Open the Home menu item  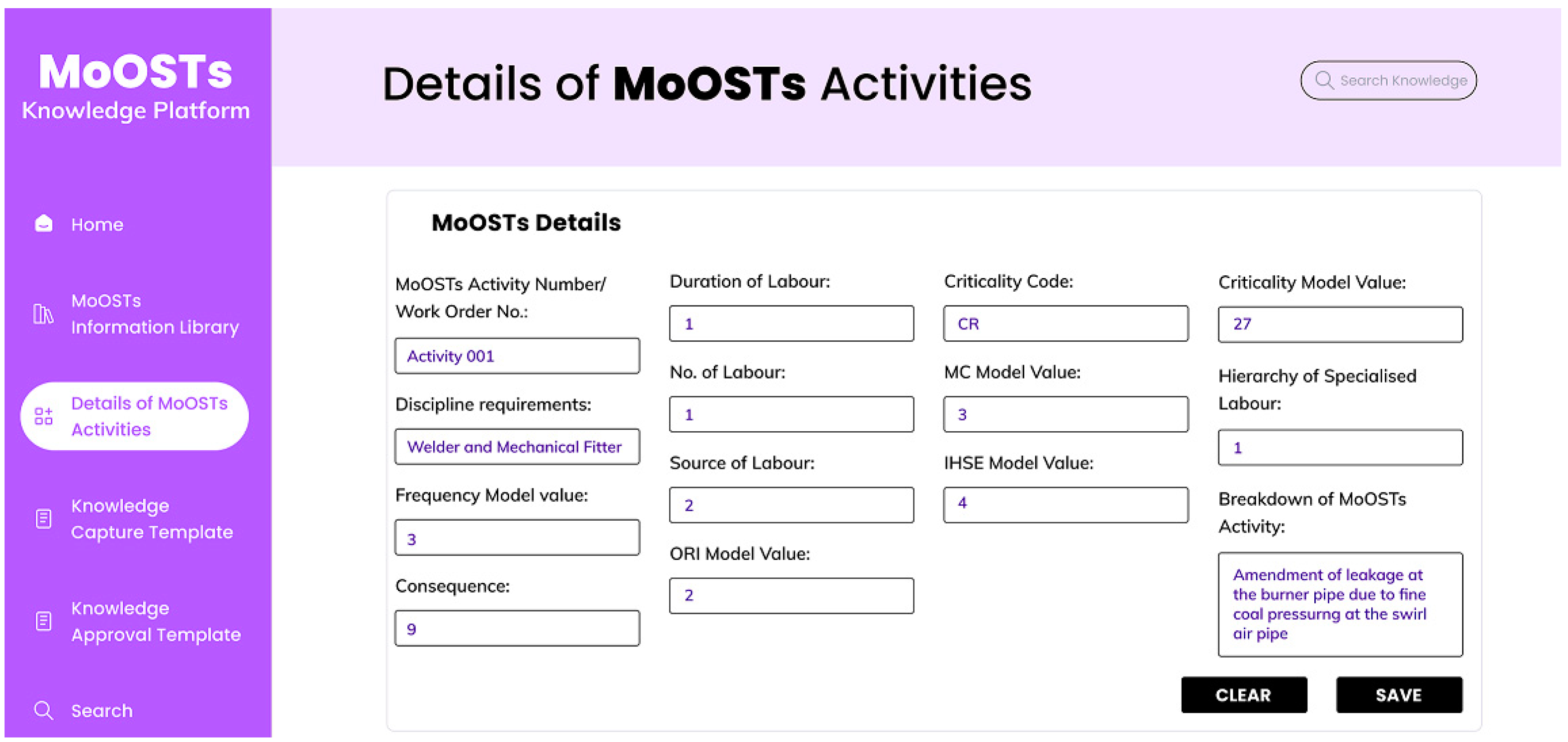click(x=97, y=224)
